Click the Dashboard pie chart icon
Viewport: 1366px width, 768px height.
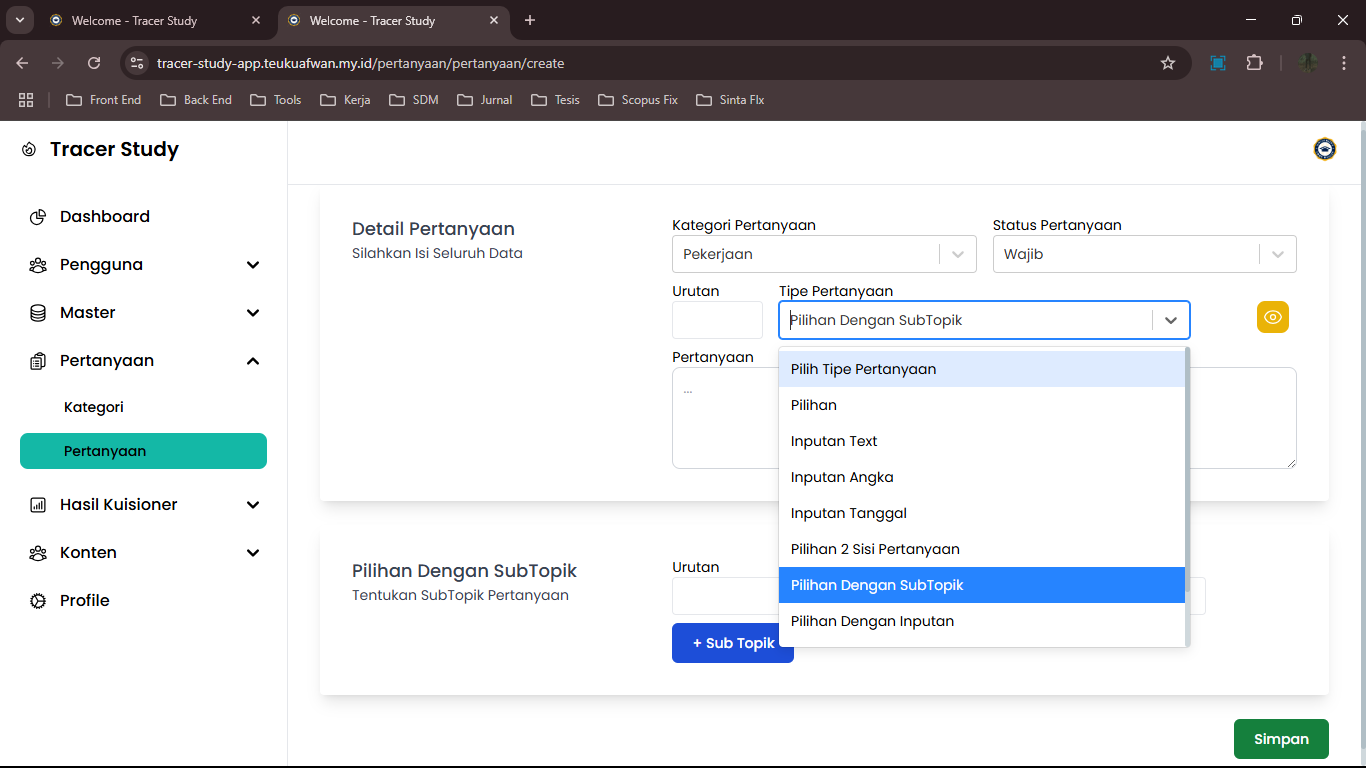38,217
